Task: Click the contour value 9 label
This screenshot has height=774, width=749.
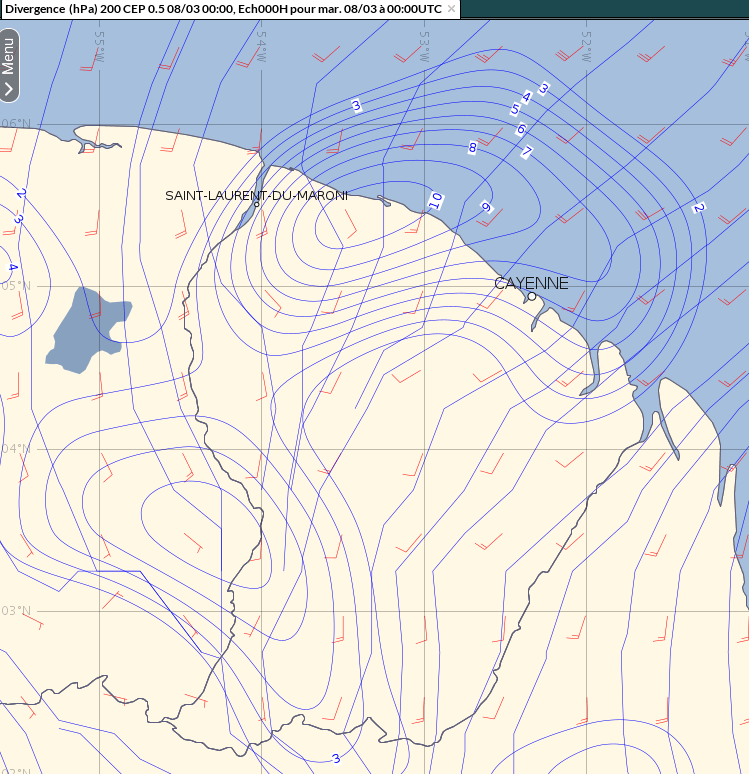Action: pyautogui.click(x=487, y=207)
